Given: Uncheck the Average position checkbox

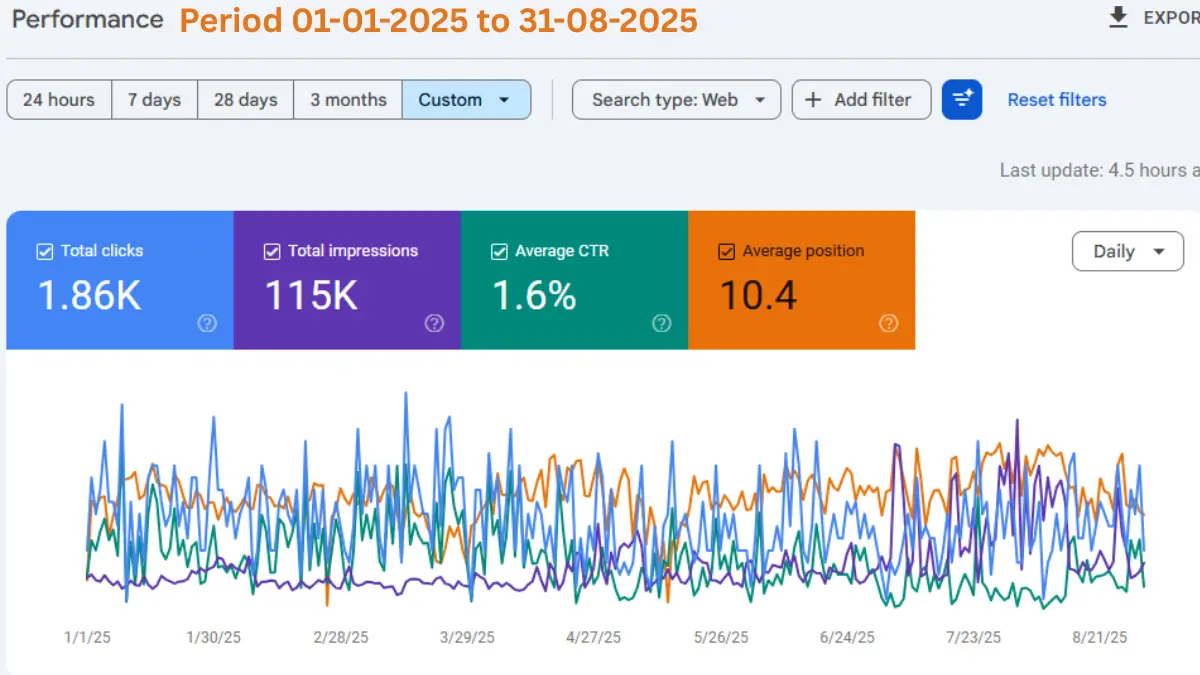Looking at the screenshot, I should (x=727, y=251).
